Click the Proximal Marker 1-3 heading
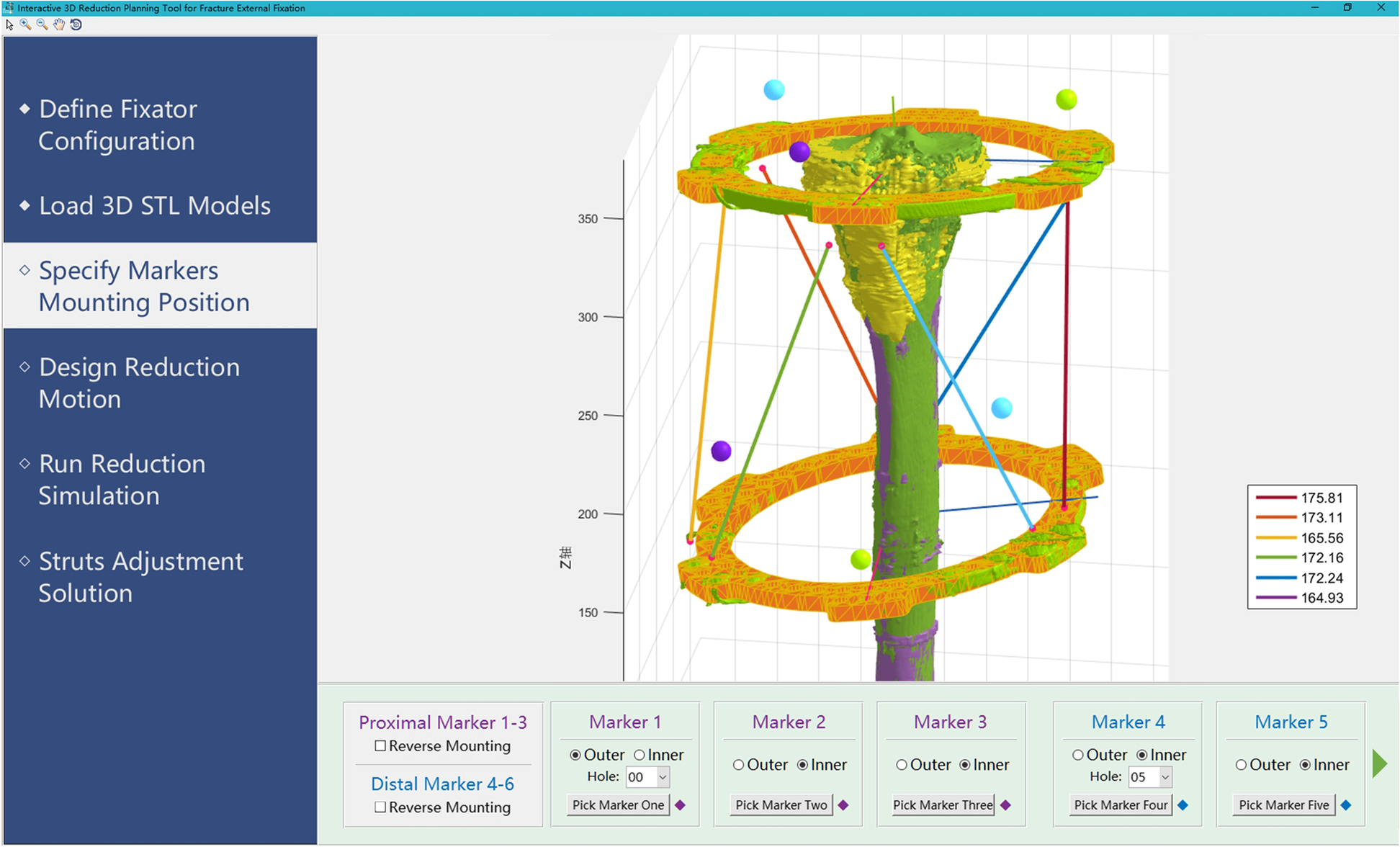This screenshot has height=847, width=1400. click(x=443, y=722)
